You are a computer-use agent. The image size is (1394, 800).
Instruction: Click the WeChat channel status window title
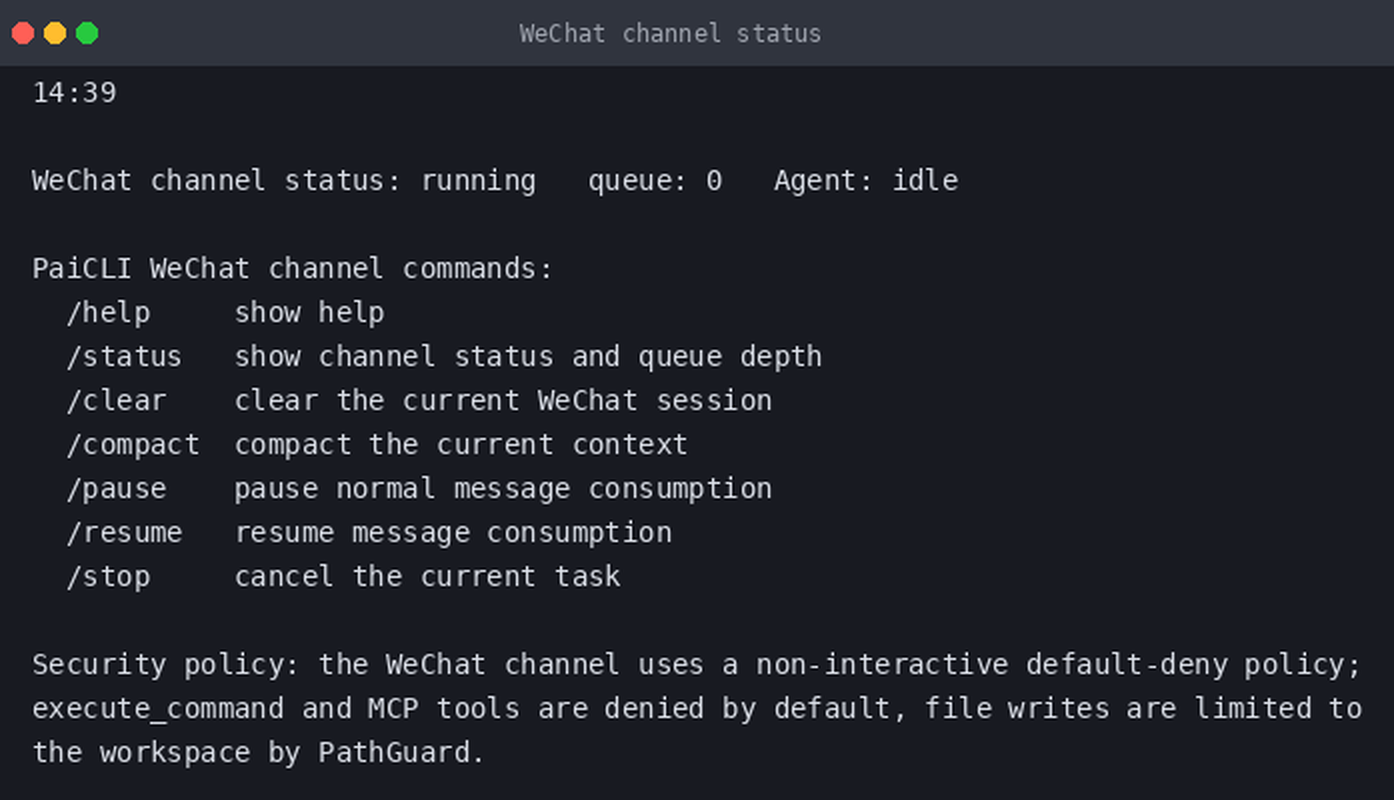670,33
